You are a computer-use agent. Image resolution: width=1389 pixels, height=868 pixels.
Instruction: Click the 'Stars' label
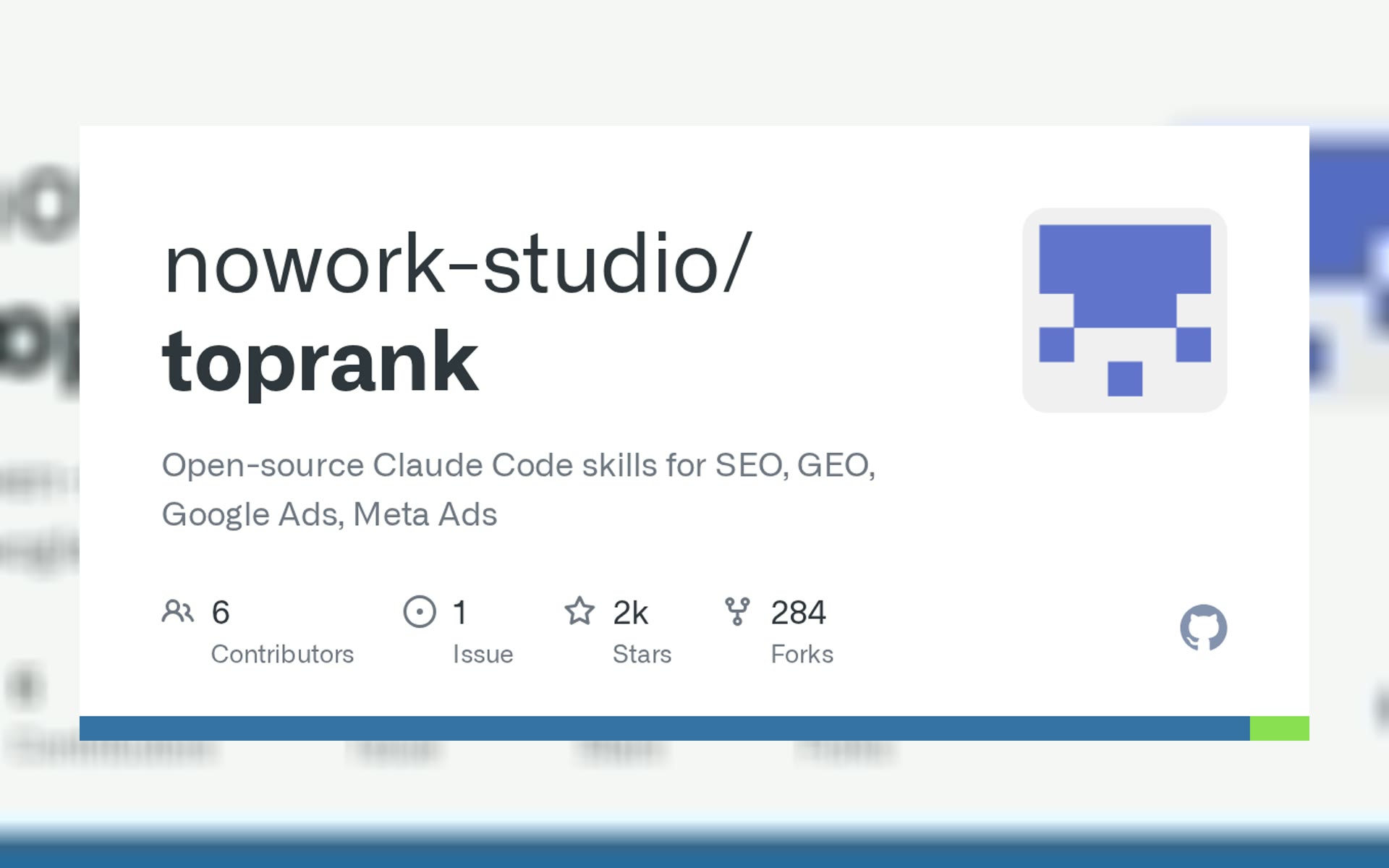642,654
